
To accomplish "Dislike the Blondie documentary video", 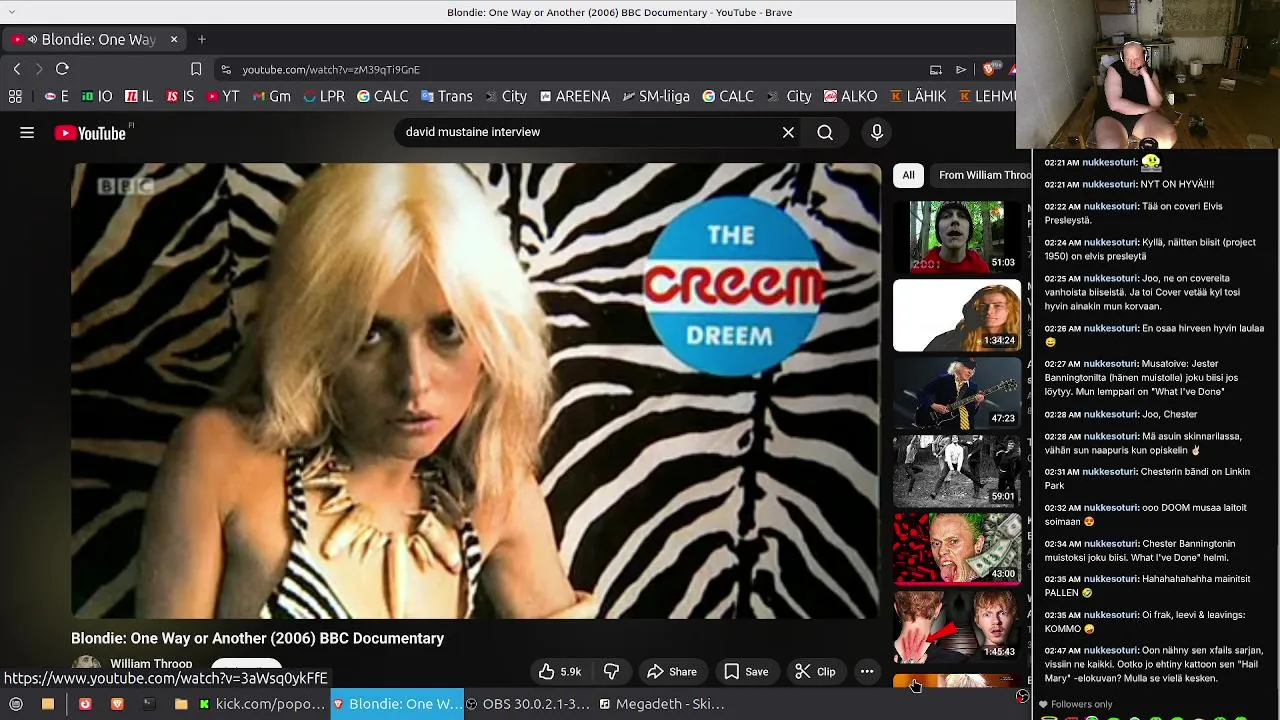I will tap(611, 672).
